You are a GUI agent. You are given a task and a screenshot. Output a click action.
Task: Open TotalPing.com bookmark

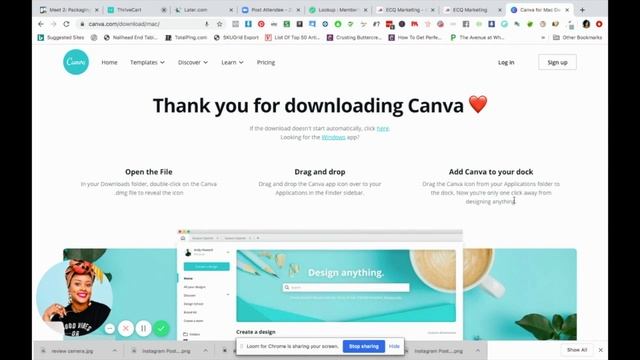(186, 38)
